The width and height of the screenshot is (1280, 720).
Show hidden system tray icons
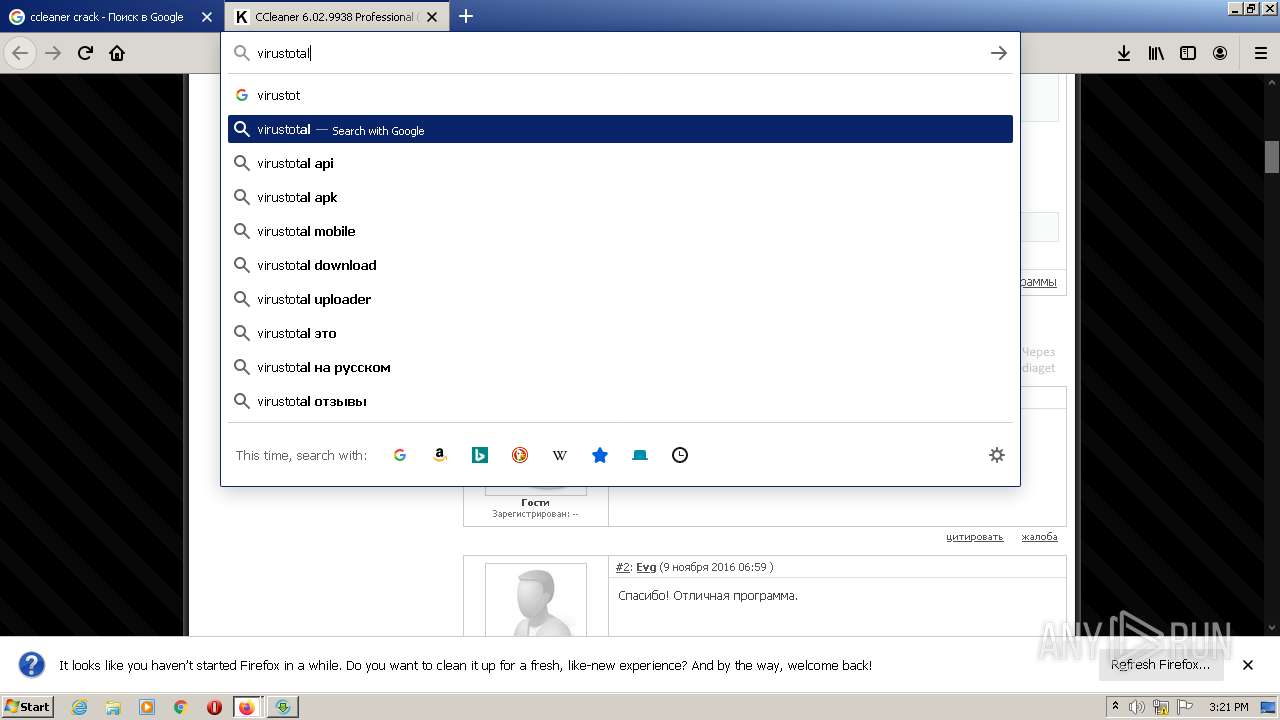[1115, 707]
